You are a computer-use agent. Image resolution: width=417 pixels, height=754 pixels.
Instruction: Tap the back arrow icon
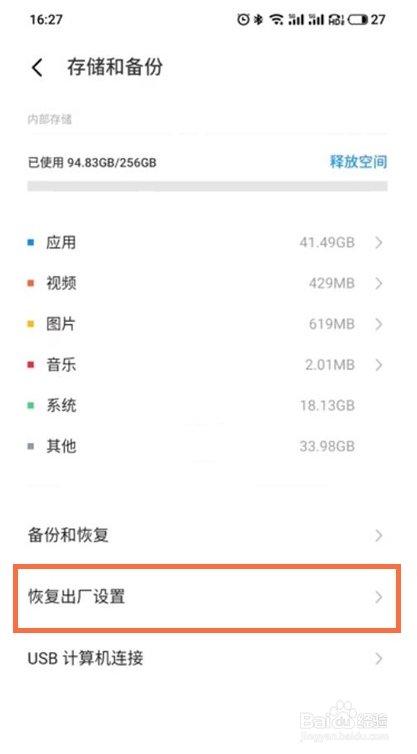37,68
